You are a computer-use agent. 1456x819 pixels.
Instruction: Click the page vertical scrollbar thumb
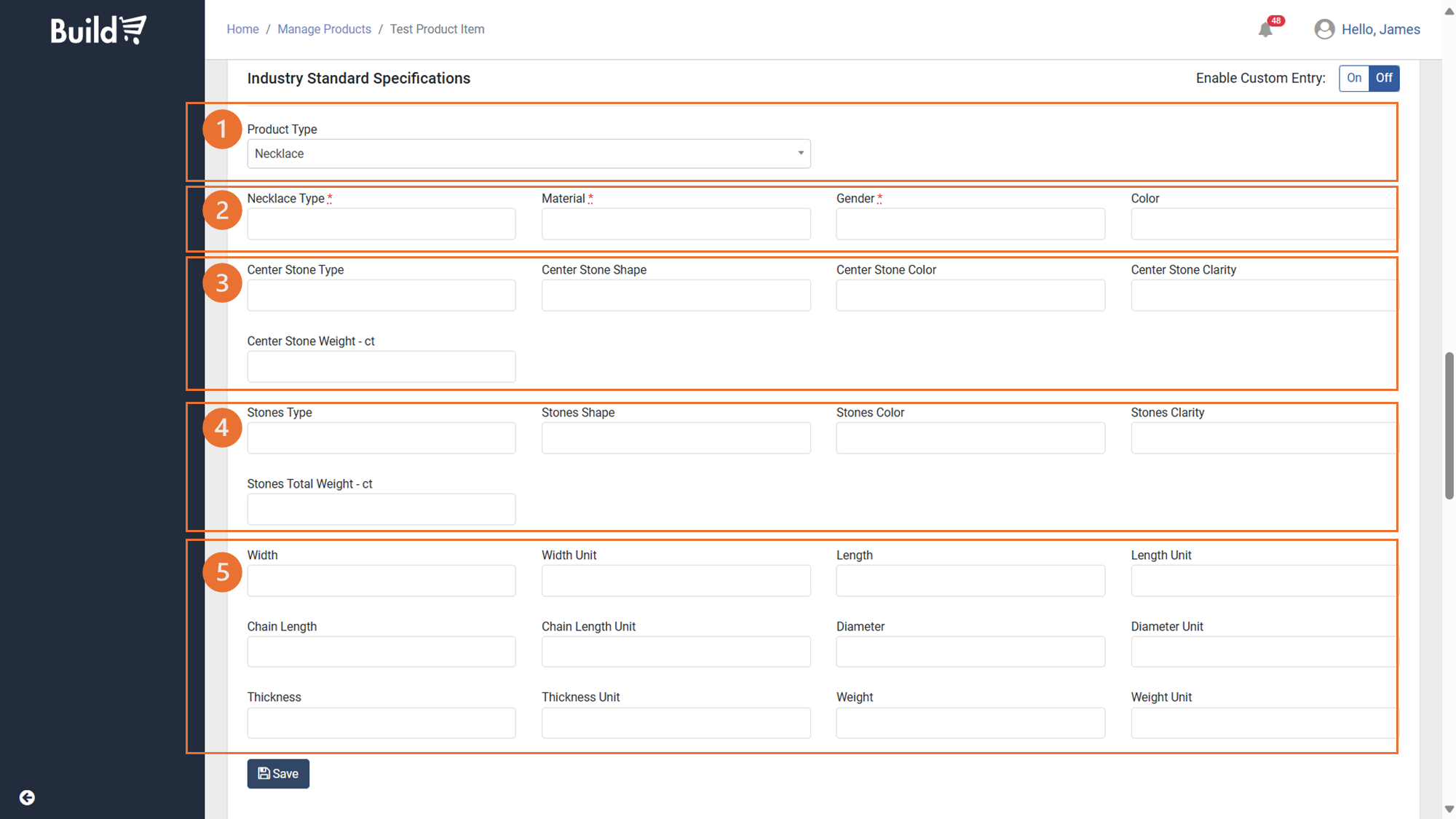[1449, 426]
